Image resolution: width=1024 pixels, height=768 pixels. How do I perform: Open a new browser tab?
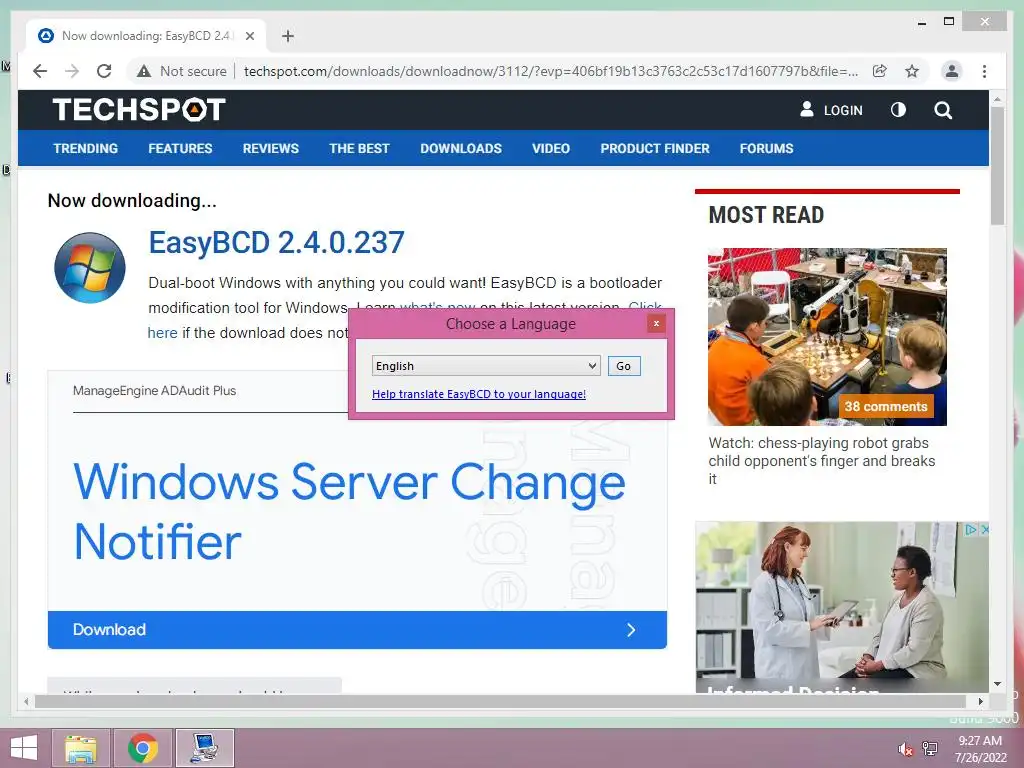(x=288, y=36)
